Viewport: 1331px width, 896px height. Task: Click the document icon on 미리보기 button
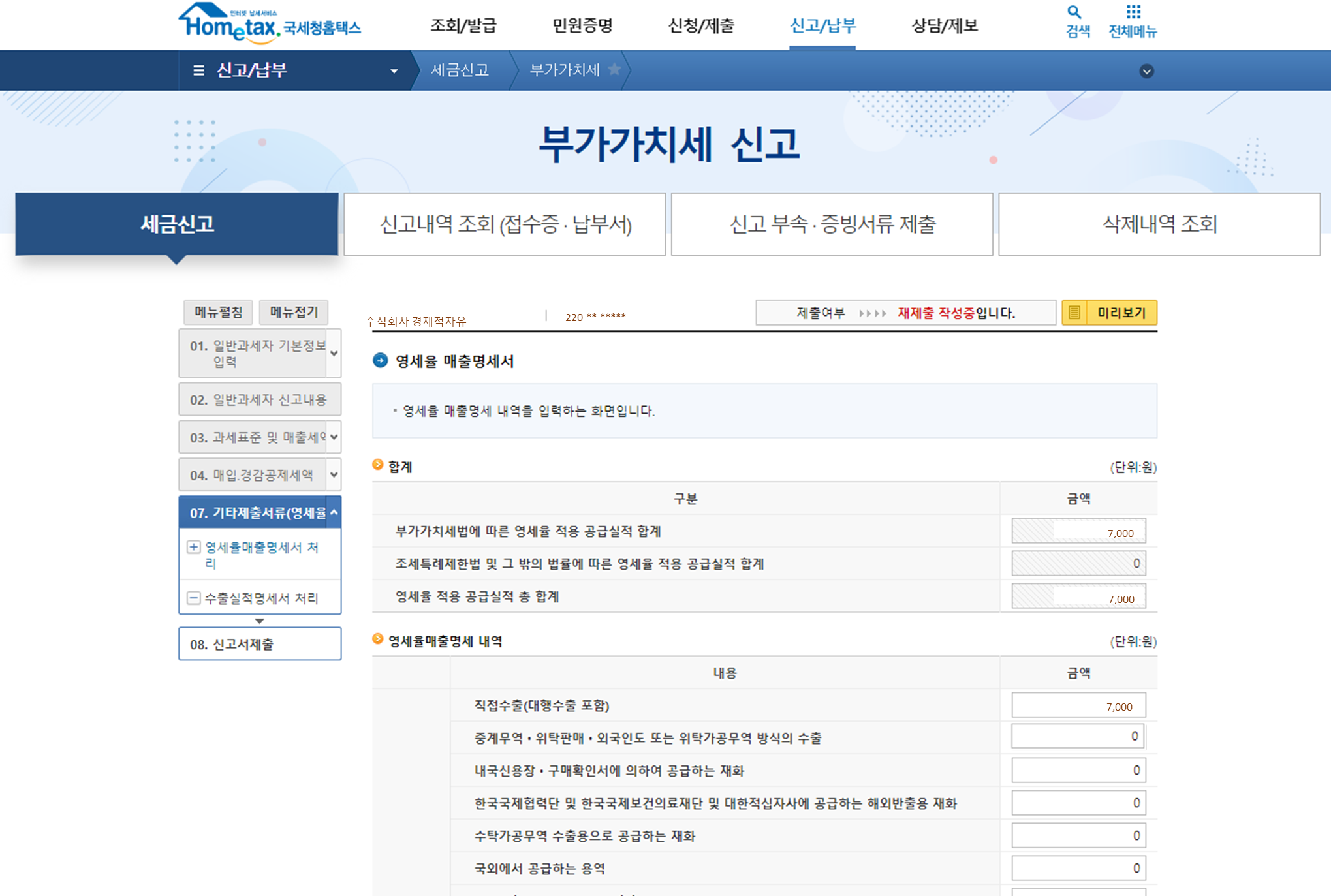[x=1074, y=313]
